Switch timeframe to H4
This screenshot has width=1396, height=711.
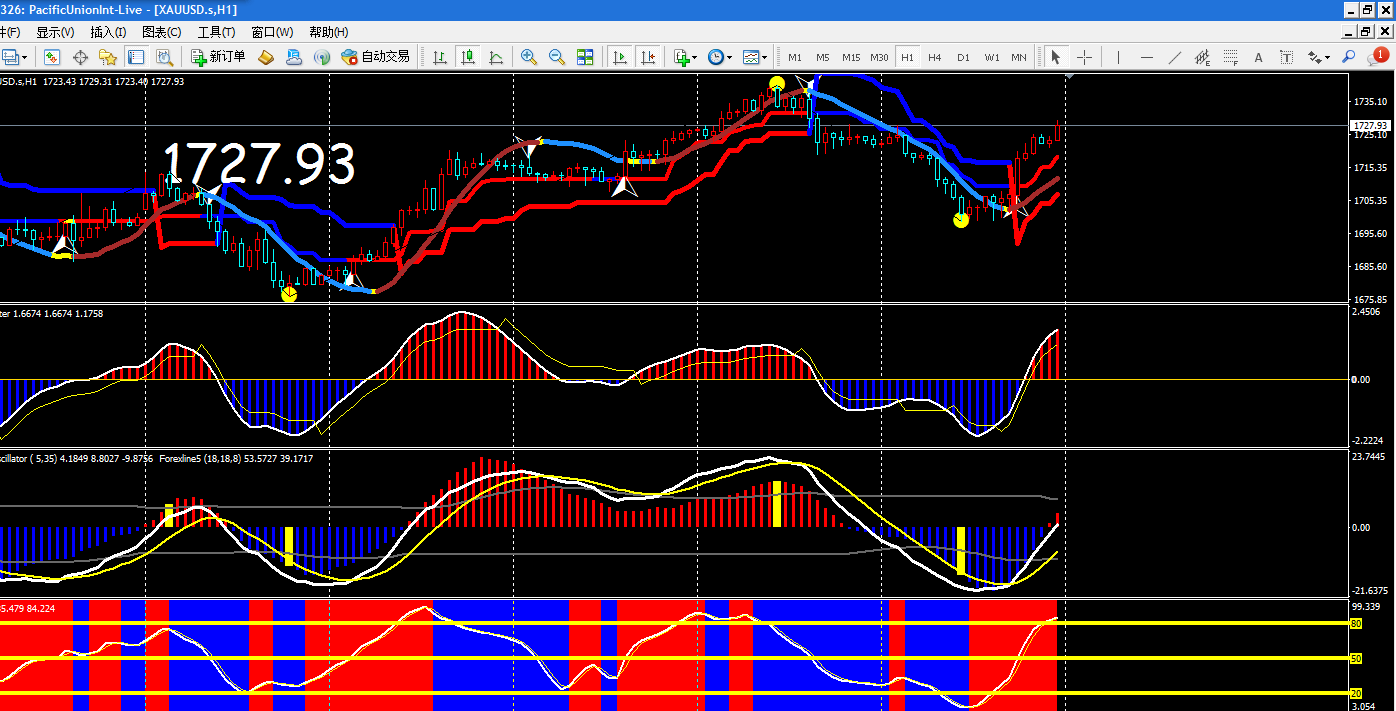tap(935, 57)
